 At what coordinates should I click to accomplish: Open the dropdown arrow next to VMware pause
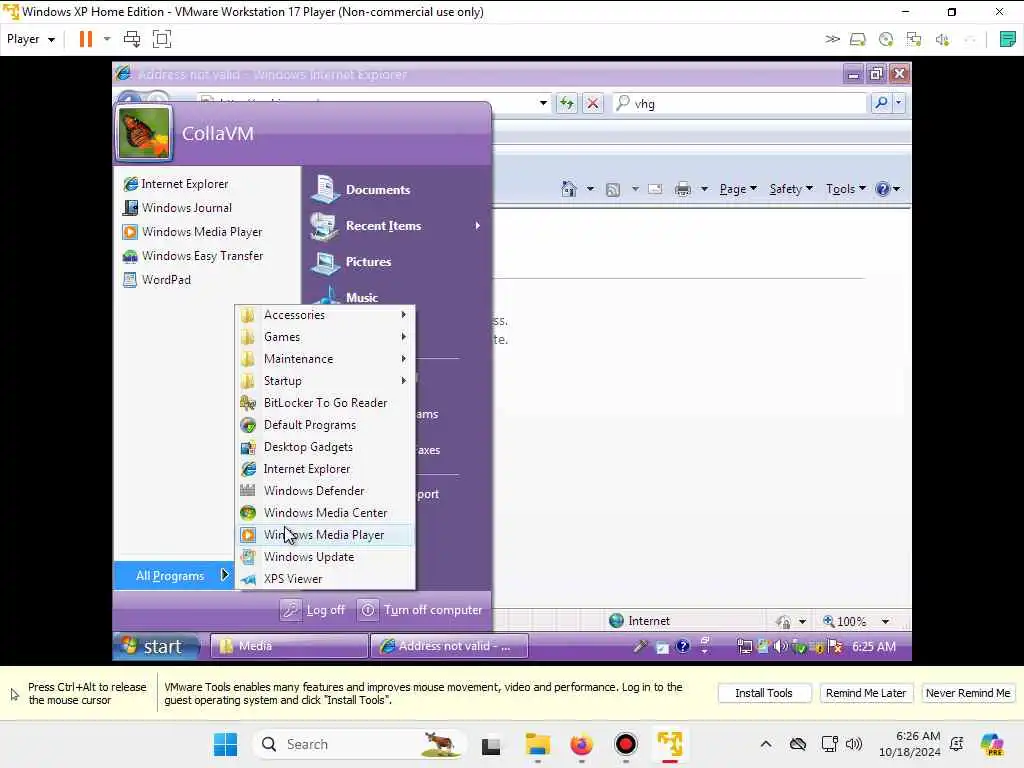pos(107,39)
